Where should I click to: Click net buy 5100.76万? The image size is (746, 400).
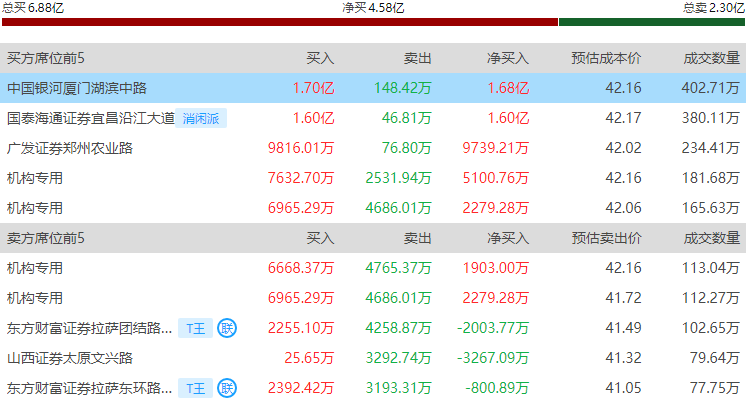tap(495, 178)
